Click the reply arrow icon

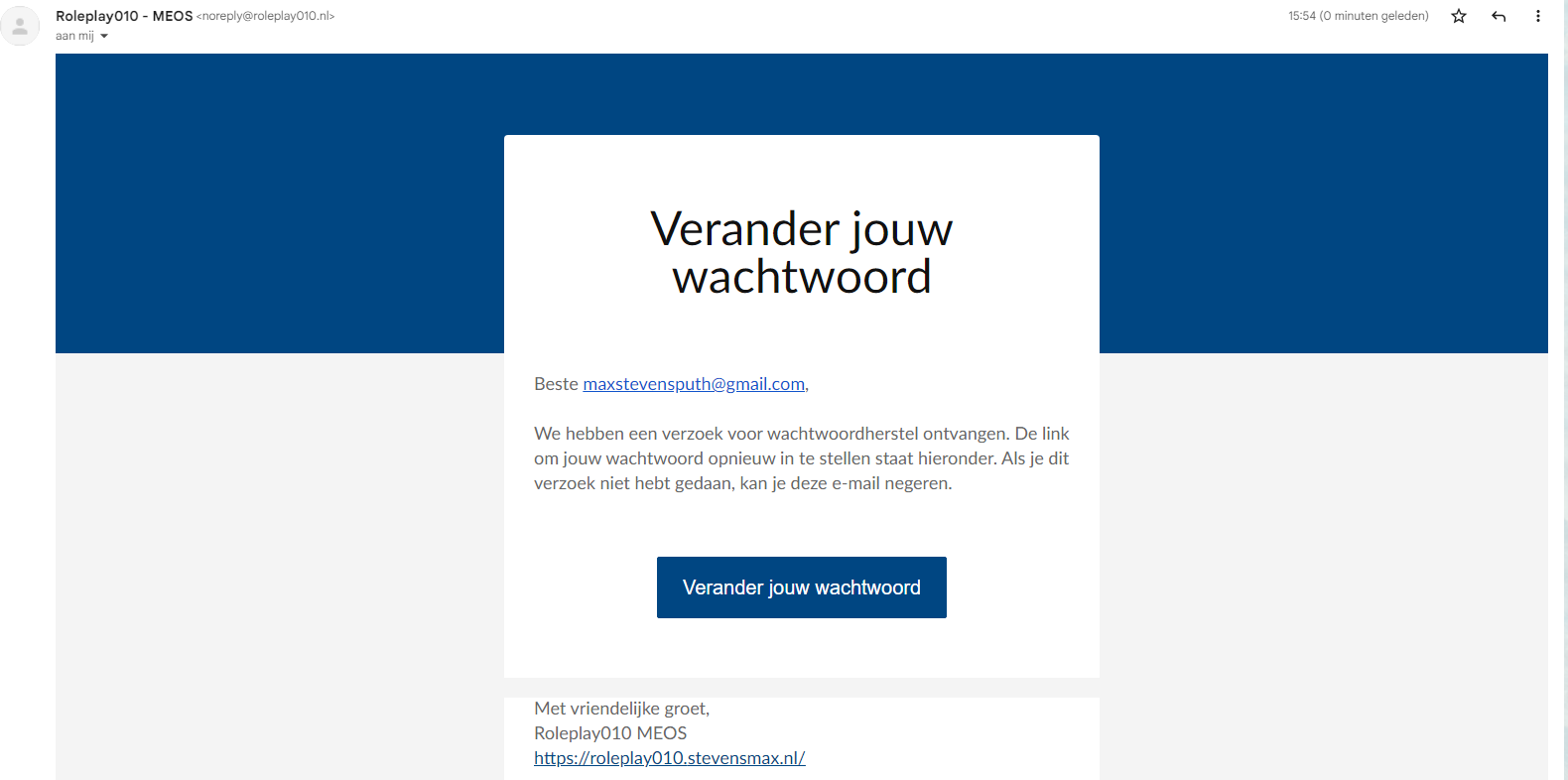pyautogui.click(x=1499, y=16)
